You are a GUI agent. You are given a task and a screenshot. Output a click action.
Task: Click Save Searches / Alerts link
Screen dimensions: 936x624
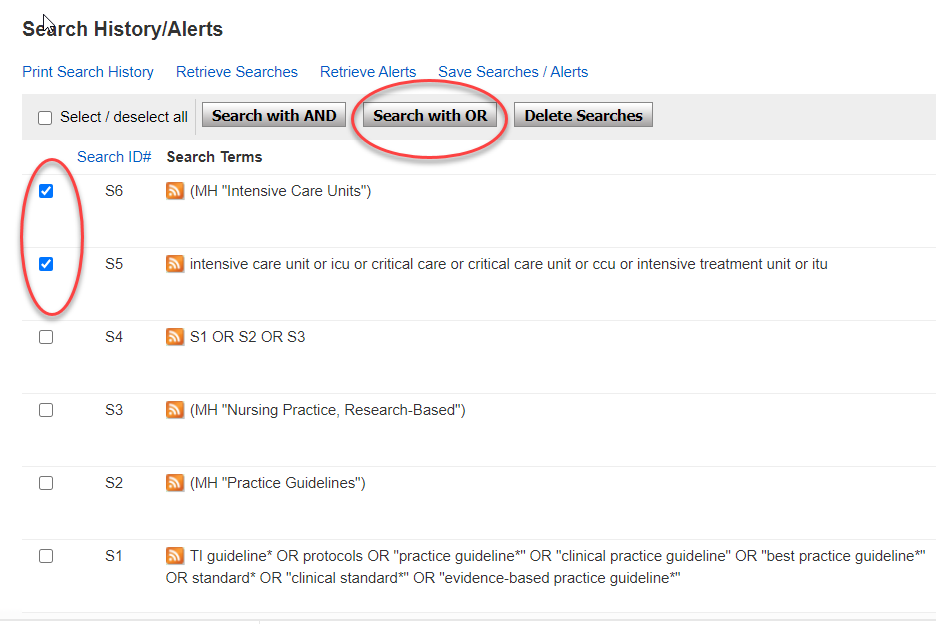(513, 72)
